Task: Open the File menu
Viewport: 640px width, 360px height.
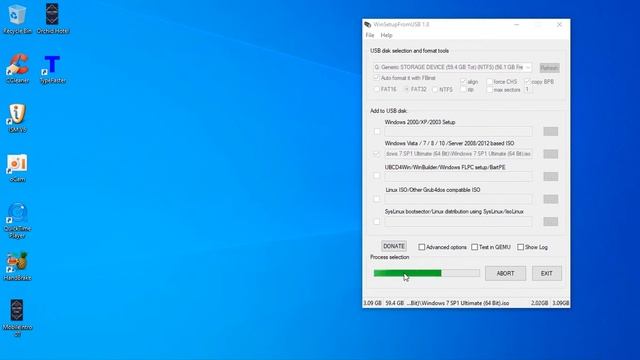Action: (370, 36)
